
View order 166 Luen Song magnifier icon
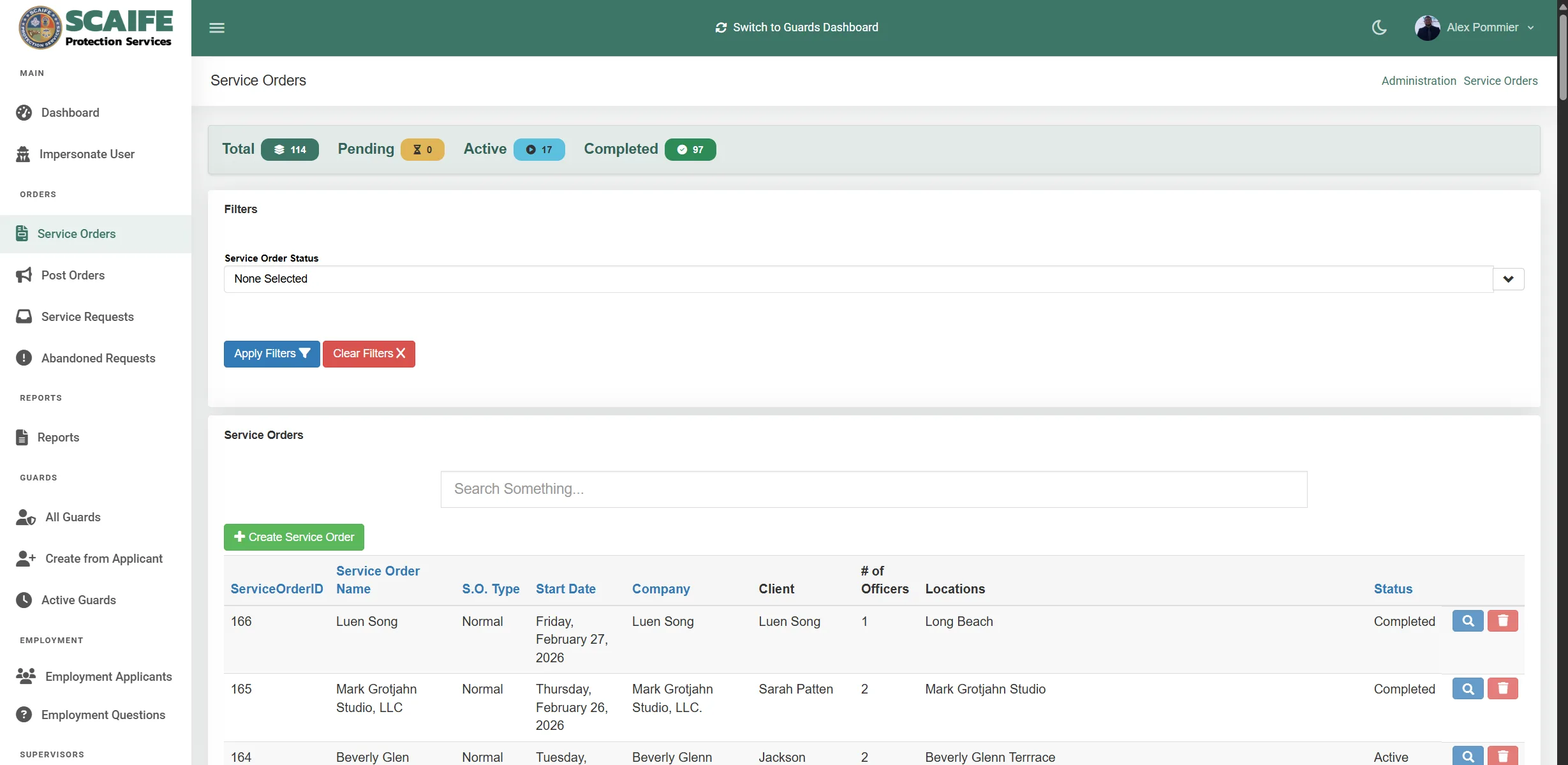click(1468, 621)
